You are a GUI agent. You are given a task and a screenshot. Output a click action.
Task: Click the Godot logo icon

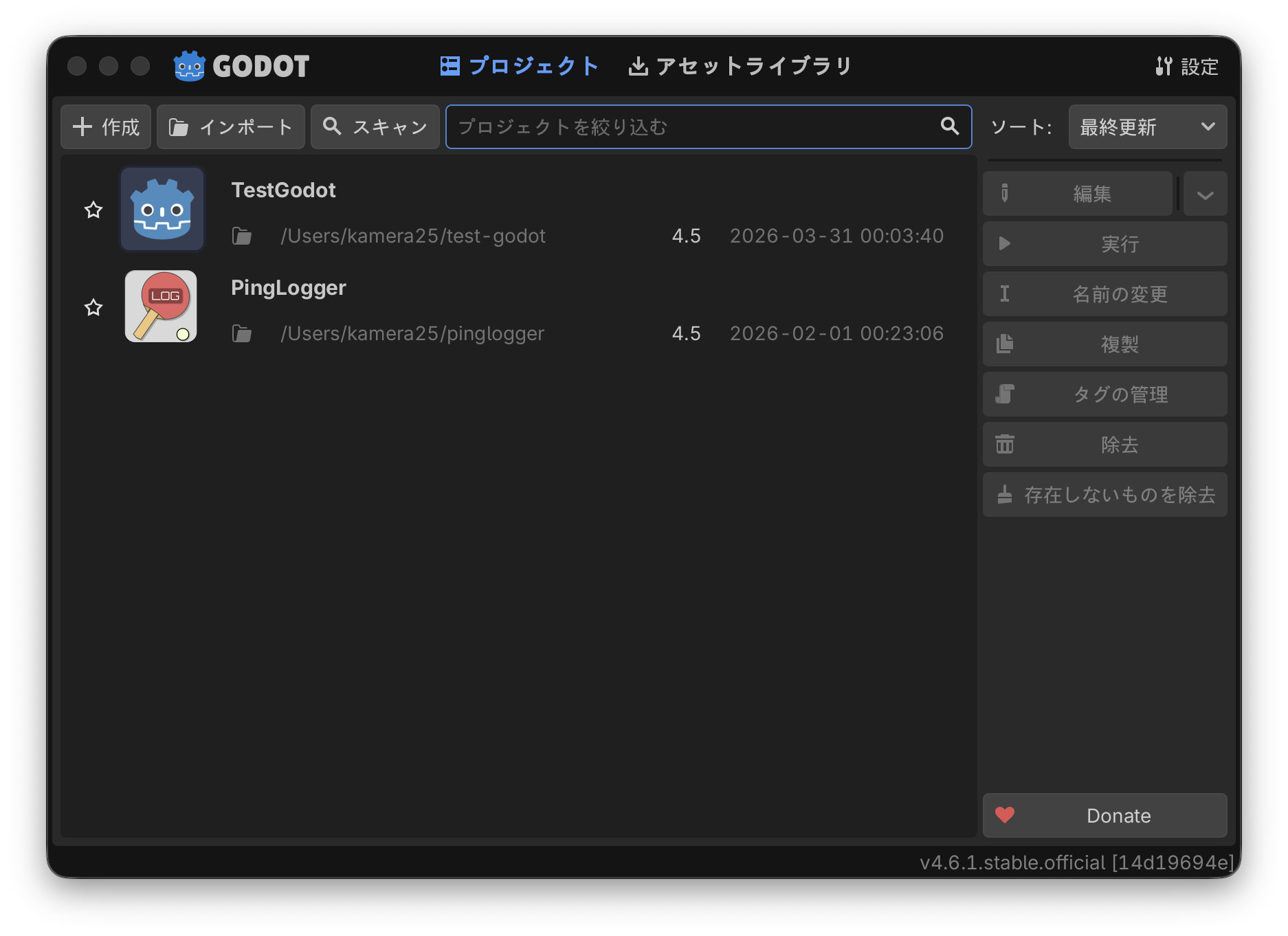click(189, 66)
